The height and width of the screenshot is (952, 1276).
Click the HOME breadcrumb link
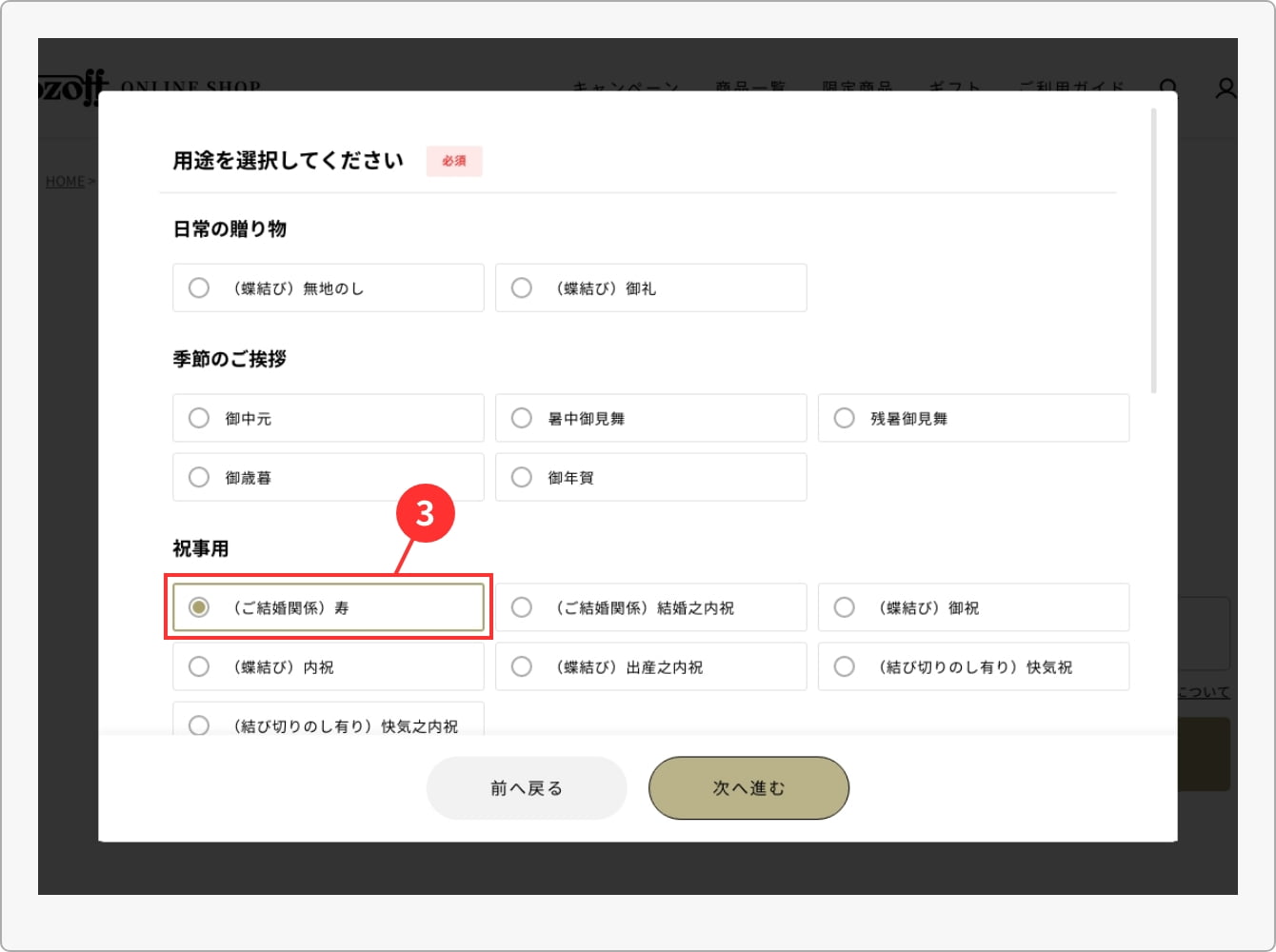tap(65, 181)
